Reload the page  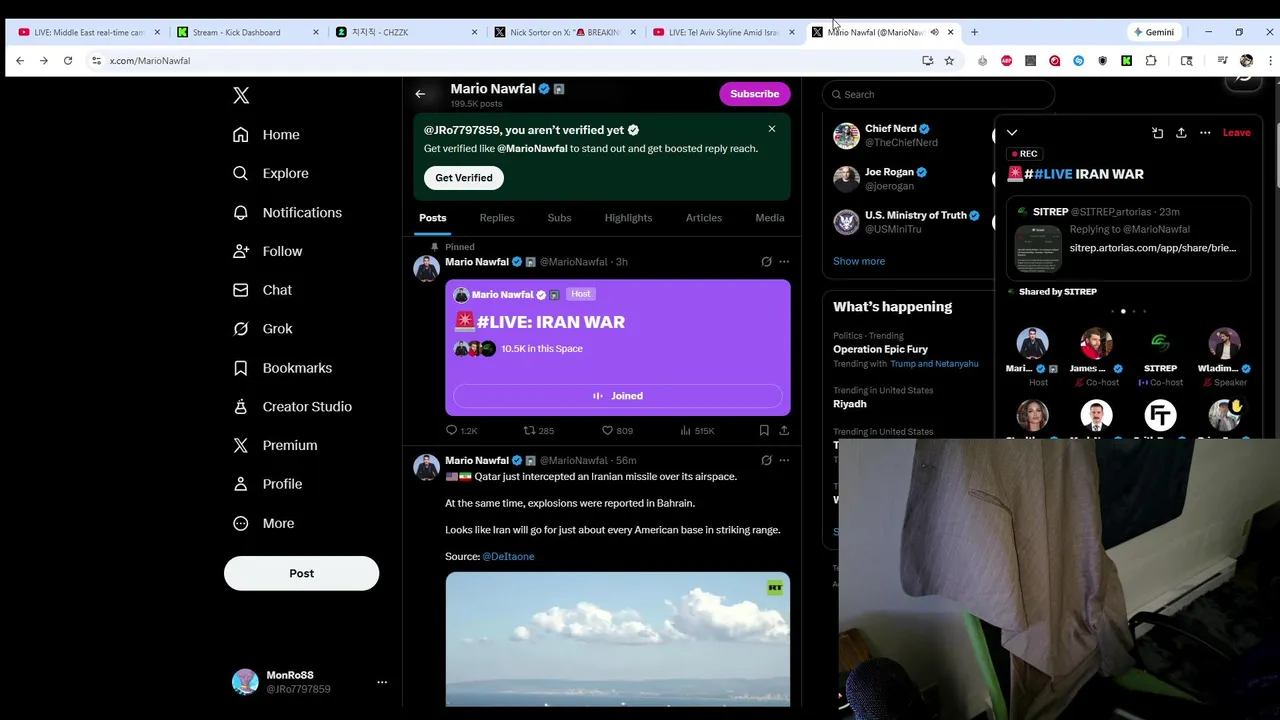(68, 61)
